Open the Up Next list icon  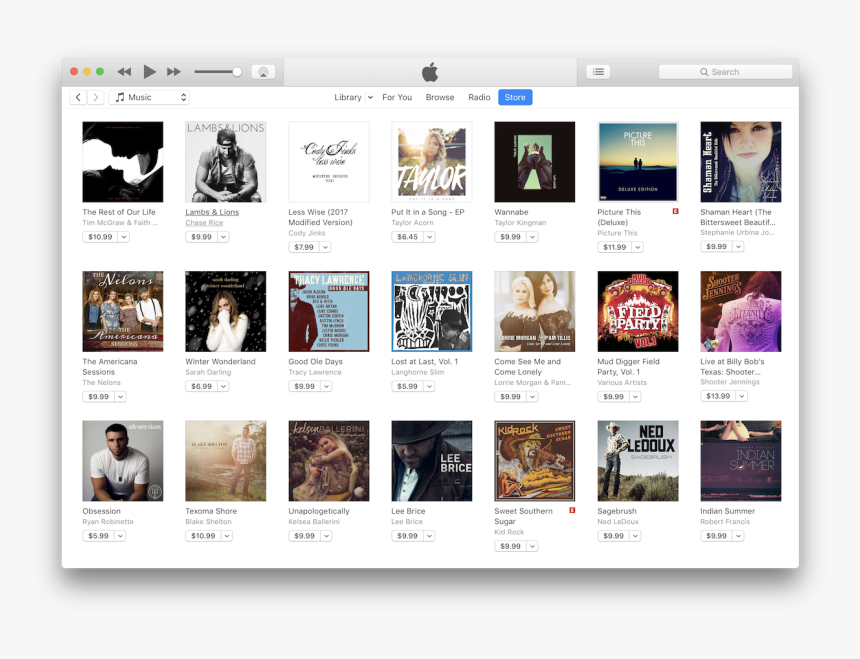(x=597, y=71)
